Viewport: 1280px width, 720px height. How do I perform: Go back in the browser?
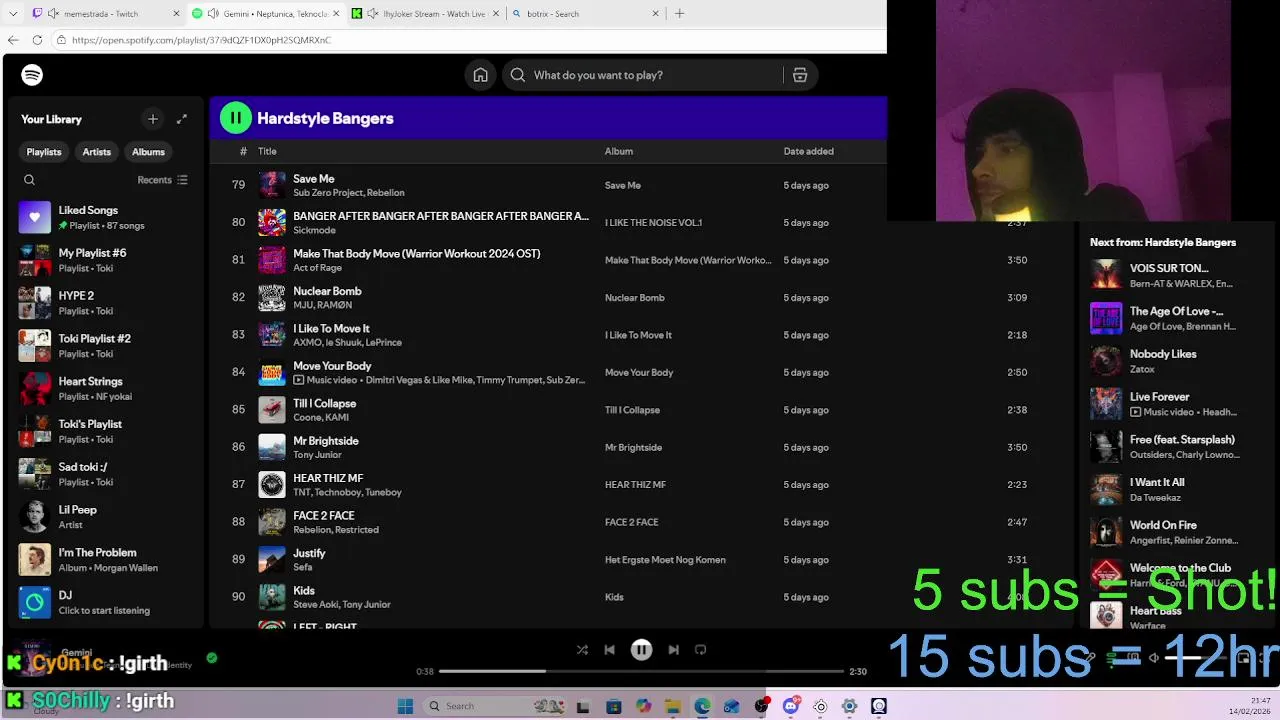[13, 40]
